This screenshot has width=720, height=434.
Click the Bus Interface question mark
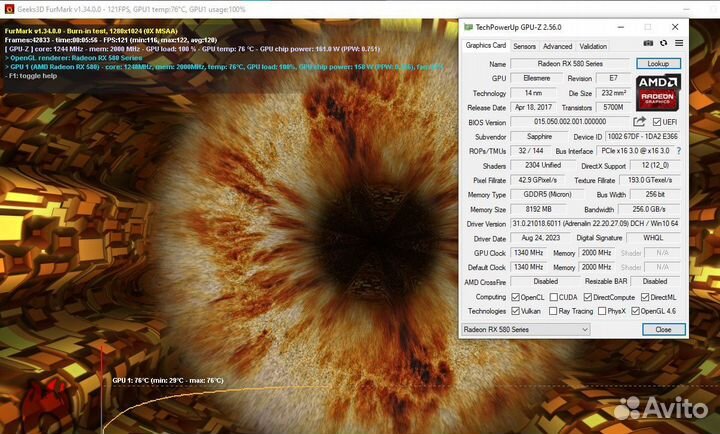(679, 151)
